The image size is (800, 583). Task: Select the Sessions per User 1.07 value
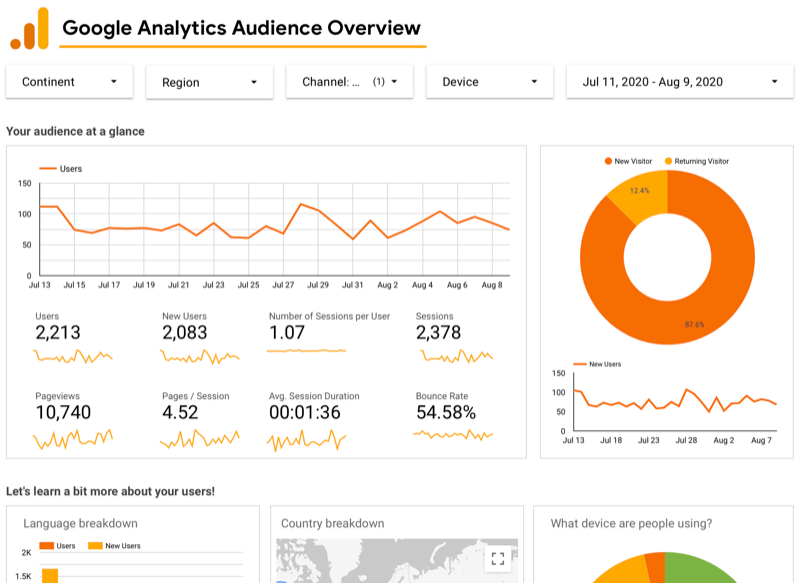[287, 333]
